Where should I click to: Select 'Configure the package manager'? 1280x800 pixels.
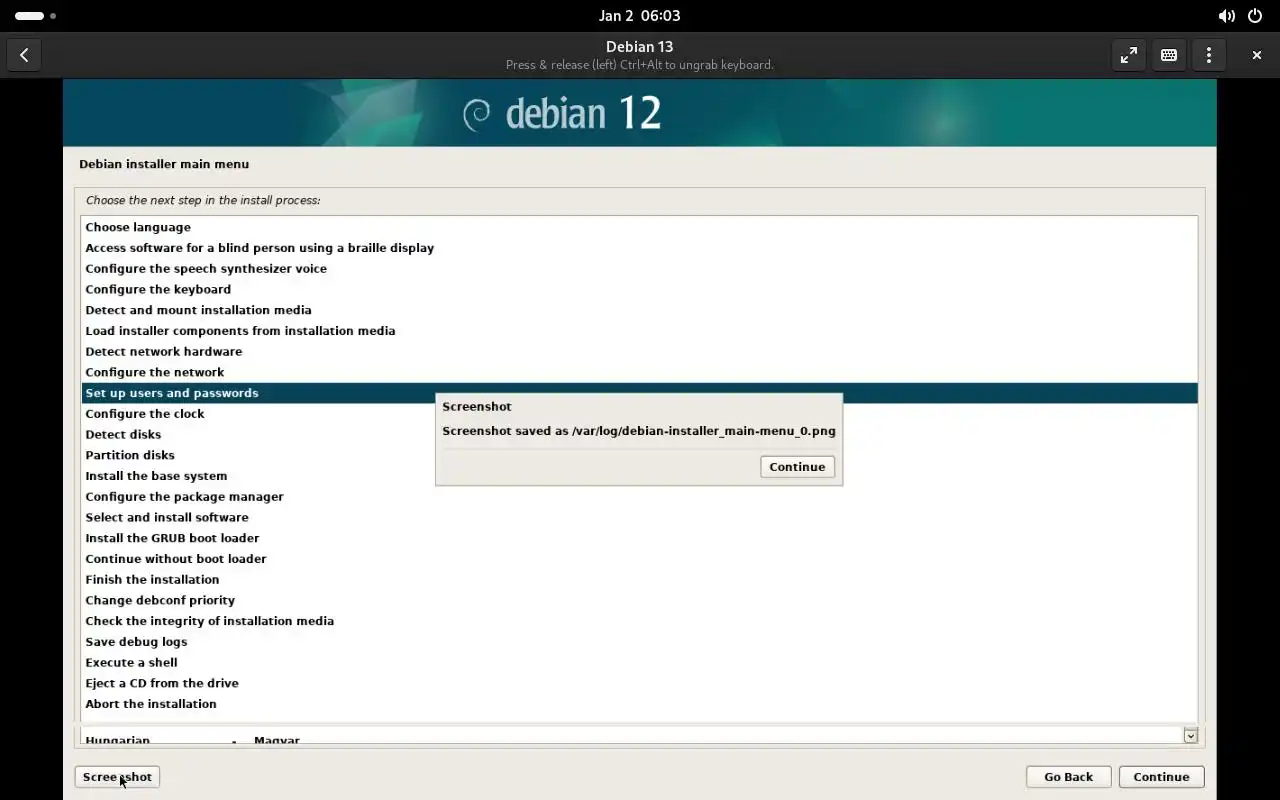point(639,497)
